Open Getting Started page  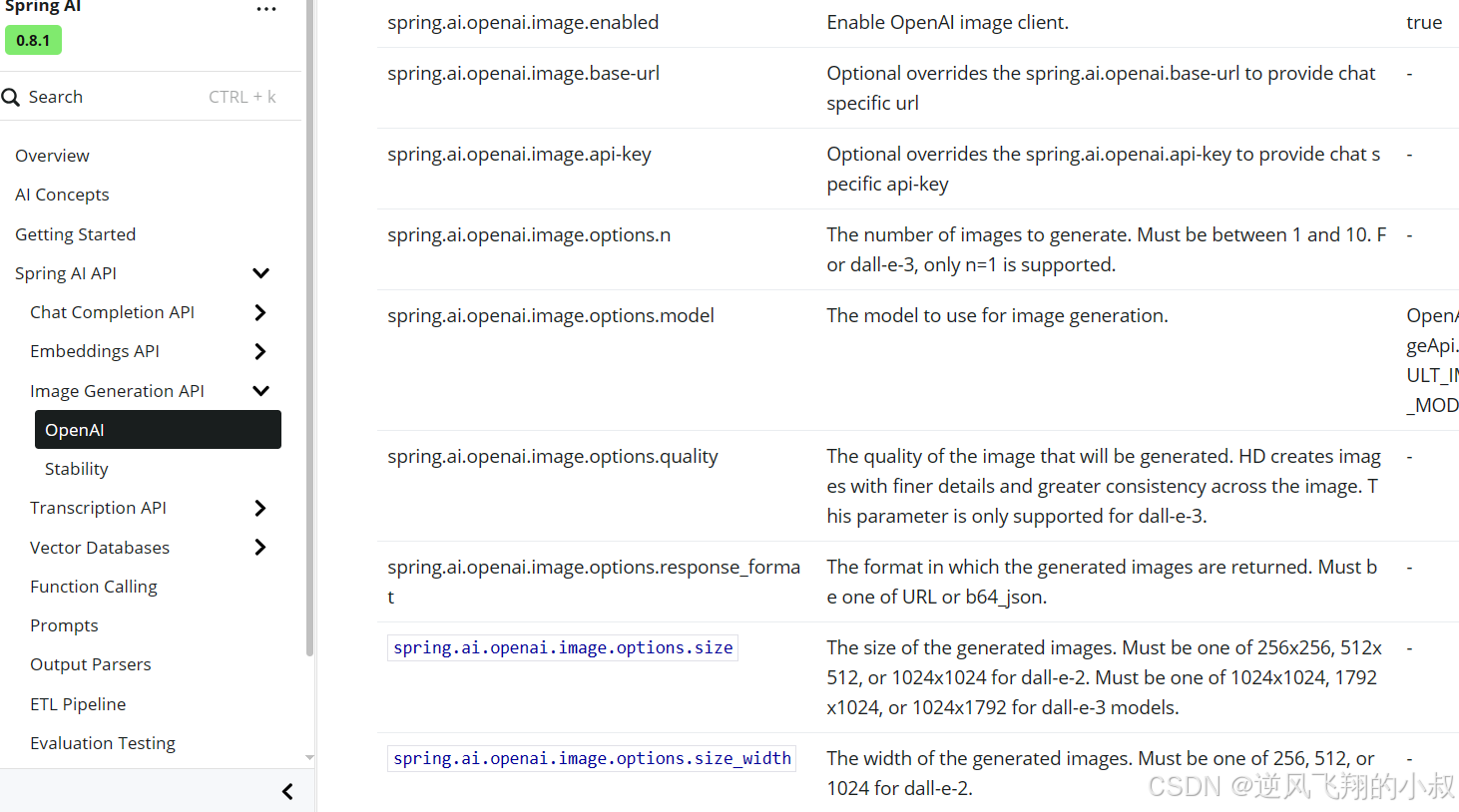tap(75, 234)
